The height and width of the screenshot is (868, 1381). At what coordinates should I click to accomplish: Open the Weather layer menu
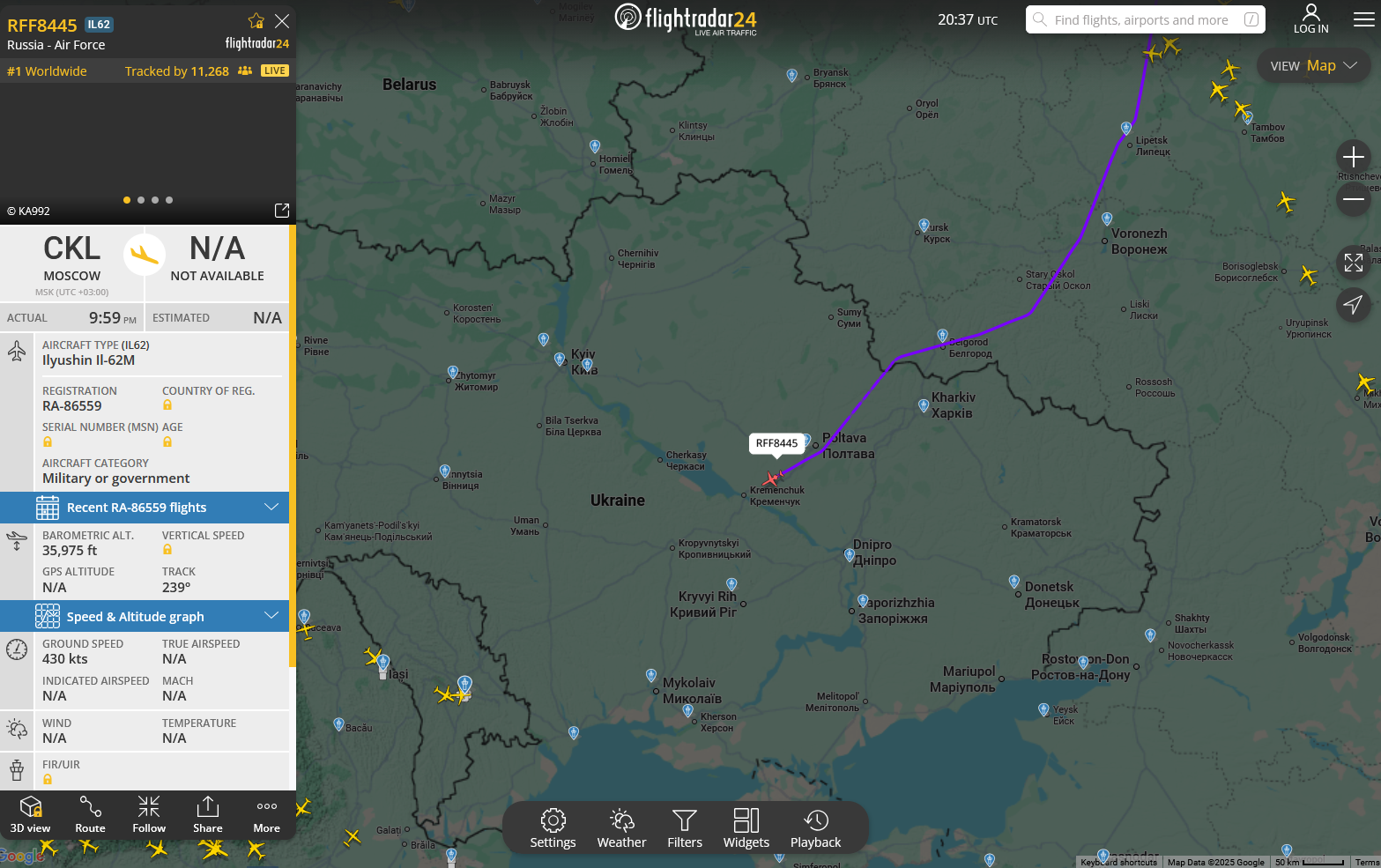coord(621,828)
